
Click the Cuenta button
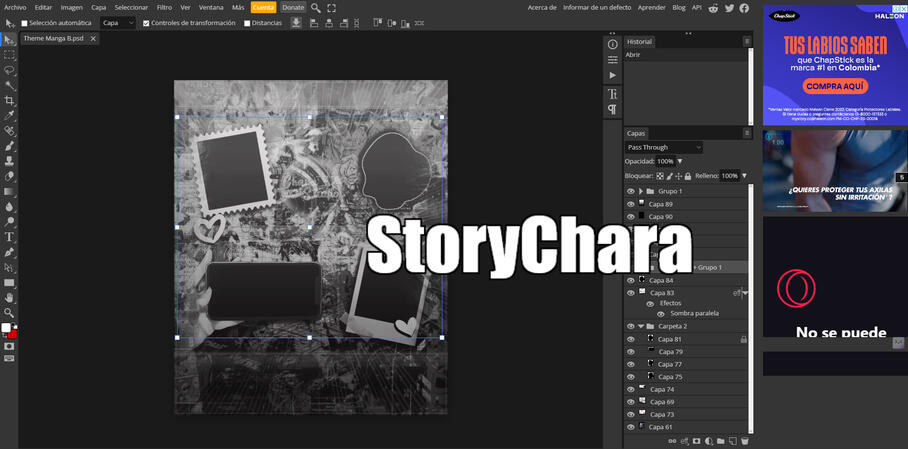tap(263, 7)
